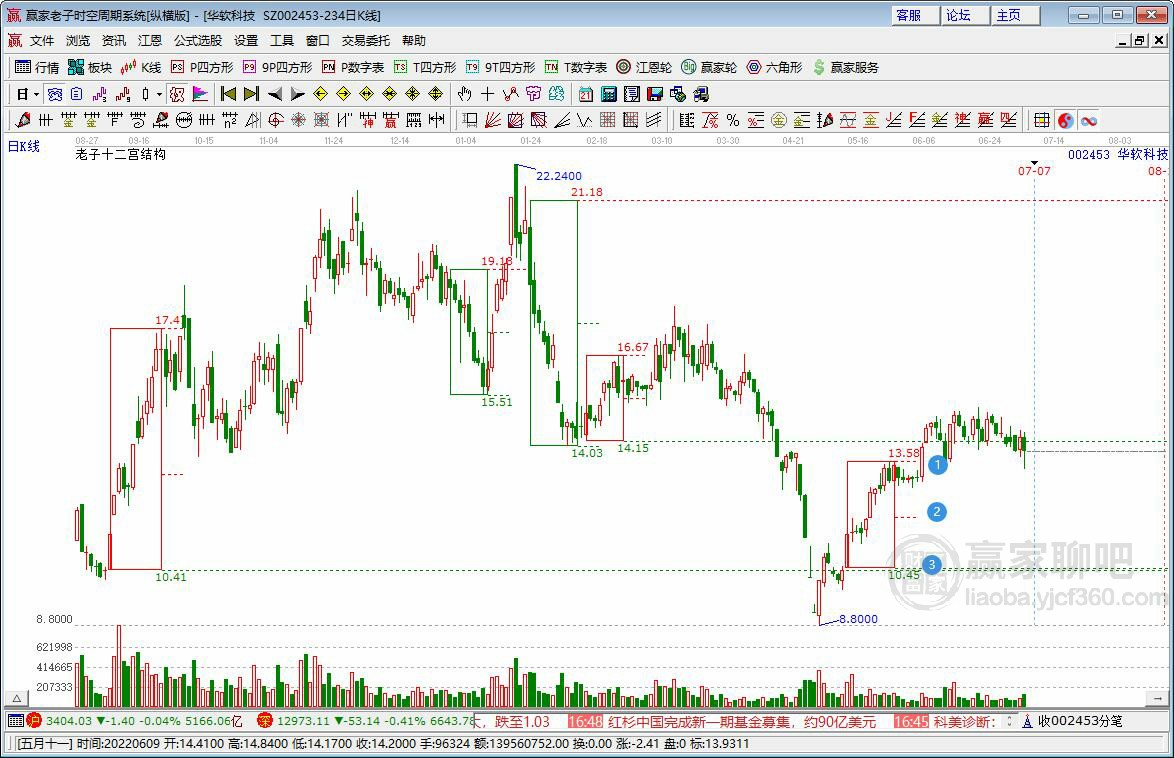Open the 赢家轮 wheel tool
The width and height of the screenshot is (1174, 758).
pyautogui.click(x=709, y=67)
